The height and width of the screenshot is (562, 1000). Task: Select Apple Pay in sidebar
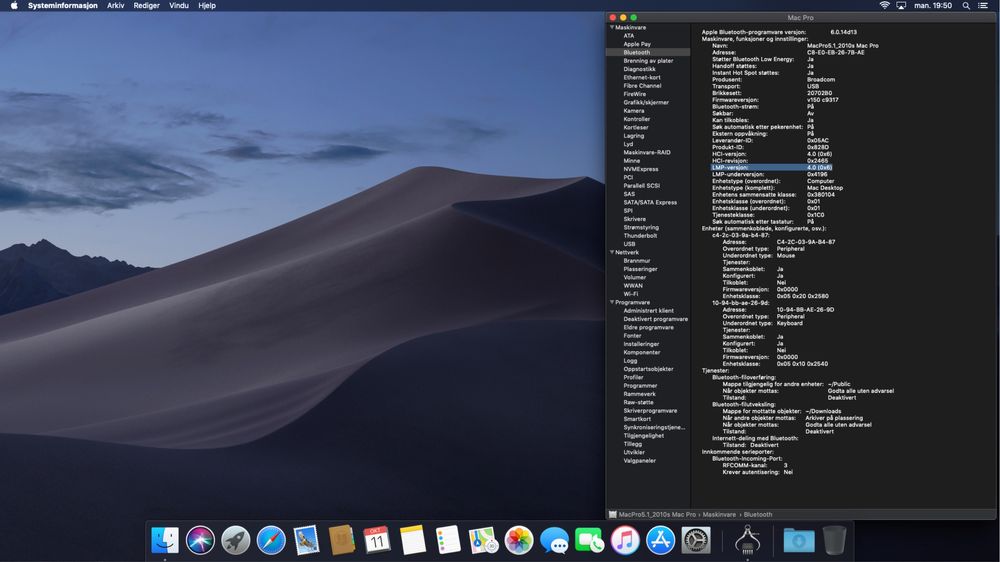(x=637, y=44)
